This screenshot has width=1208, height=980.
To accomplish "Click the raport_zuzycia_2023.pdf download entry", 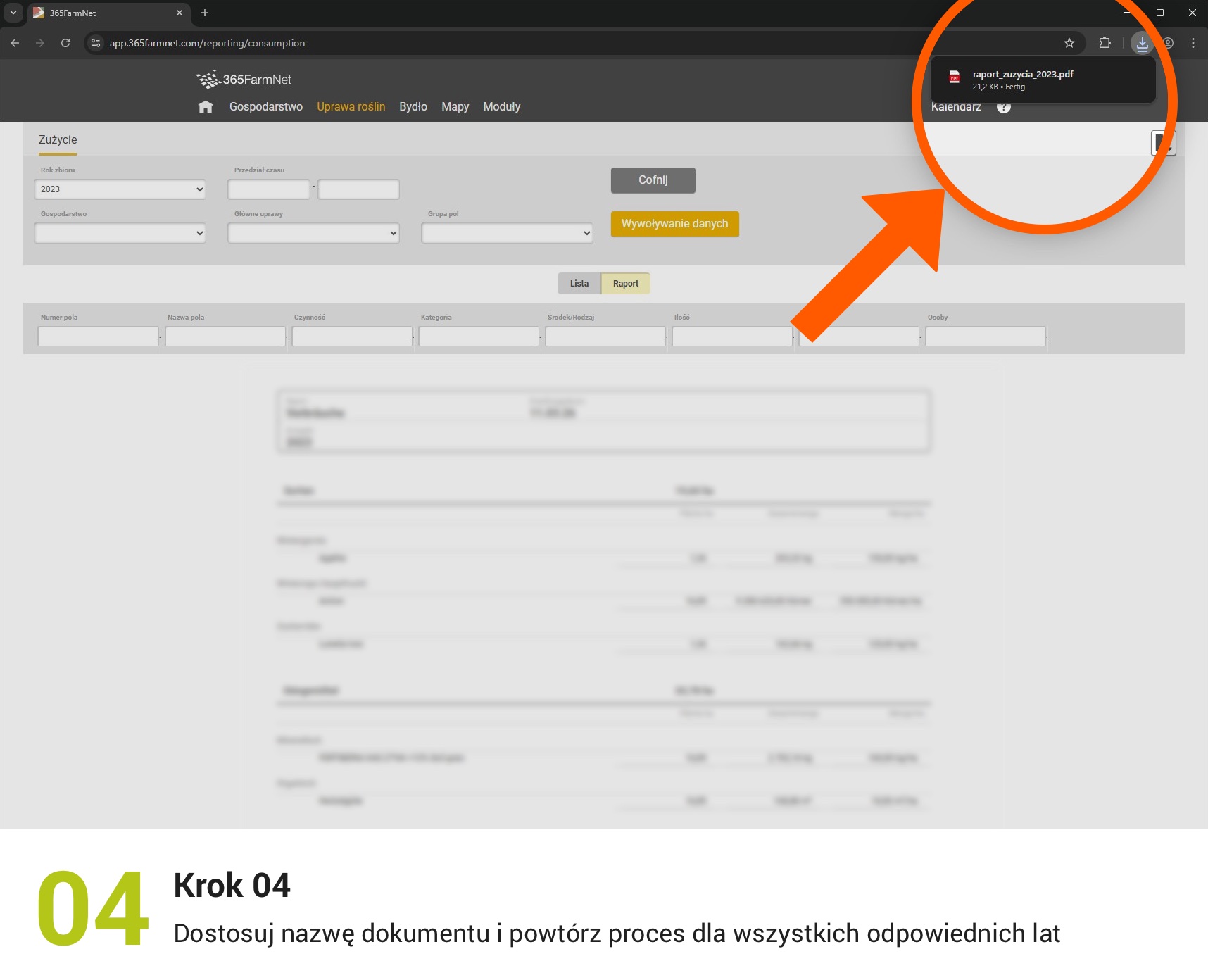I will tap(1035, 79).
